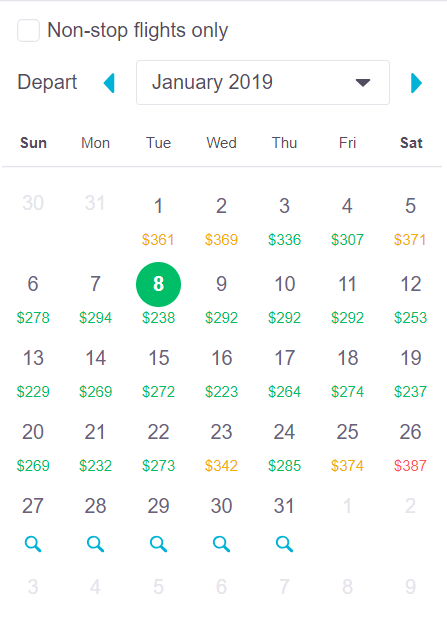The height and width of the screenshot is (629, 447).
Task: Select greyed-out December 30 date
Action: tap(33, 203)
